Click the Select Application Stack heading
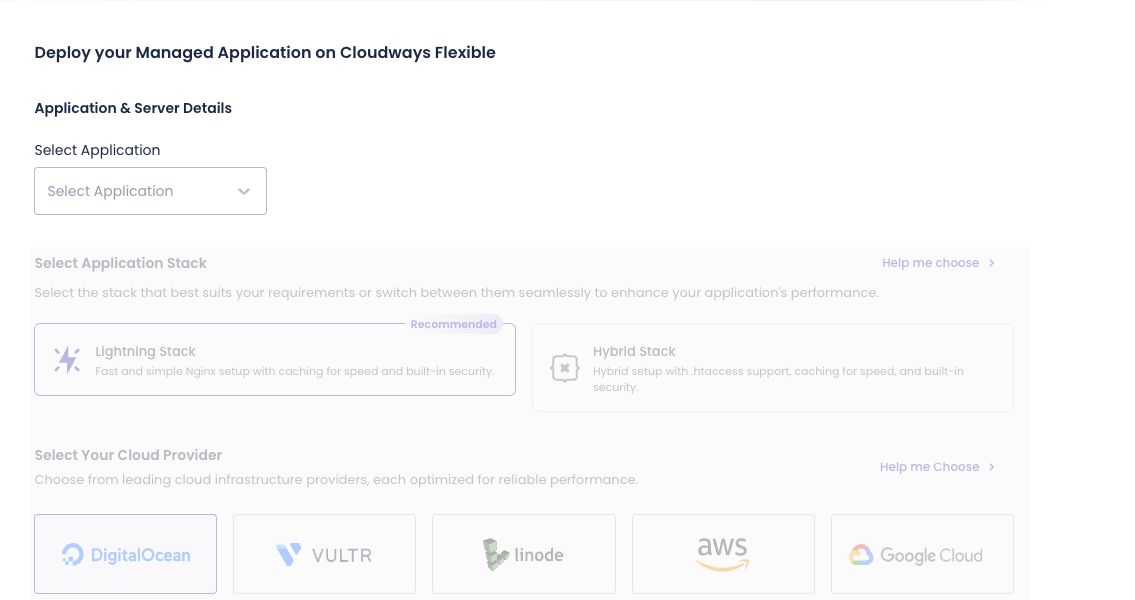This screenshot has height=600, width=1135. (120, 263)
